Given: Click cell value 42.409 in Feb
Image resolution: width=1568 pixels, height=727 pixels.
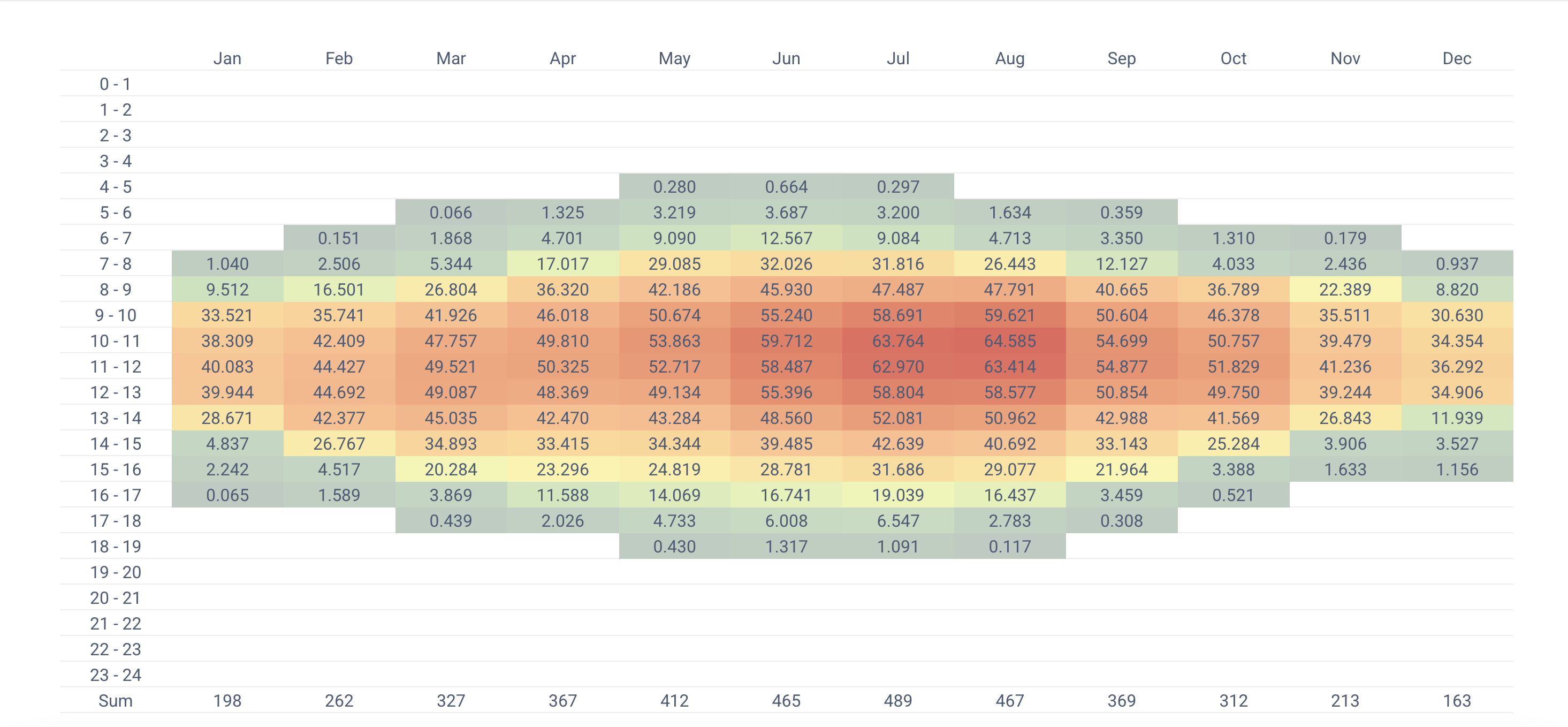Looking at the screenshot, I should [x=339, y=341].
